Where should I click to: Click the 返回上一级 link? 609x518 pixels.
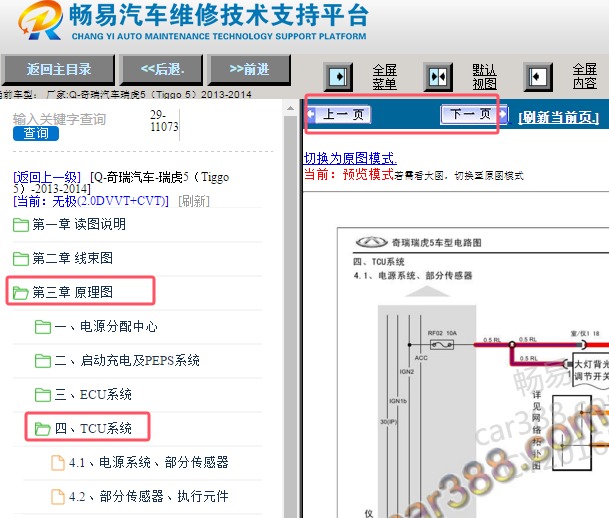(47, 177)
